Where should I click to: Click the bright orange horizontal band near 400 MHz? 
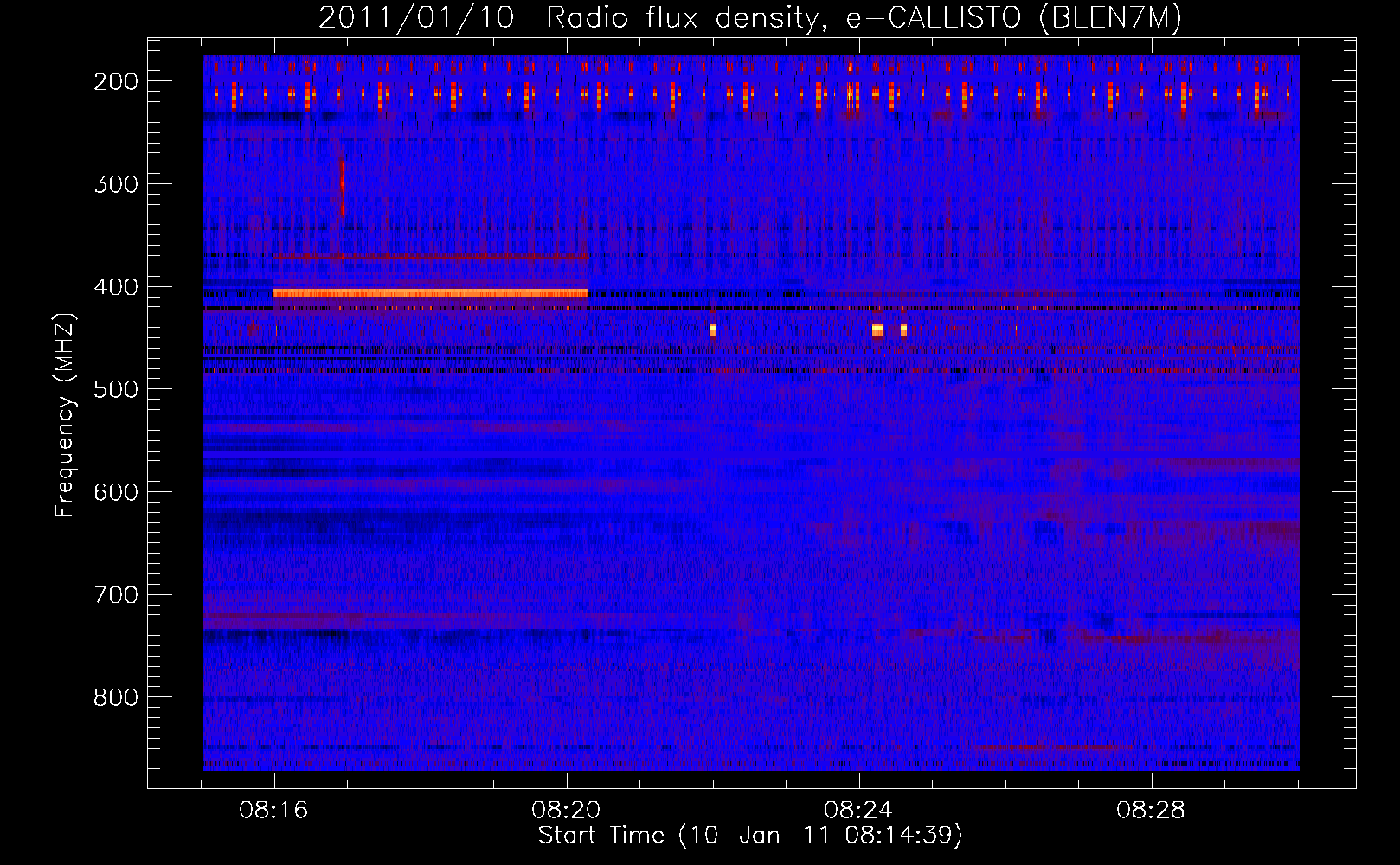(x=430, y=293)
